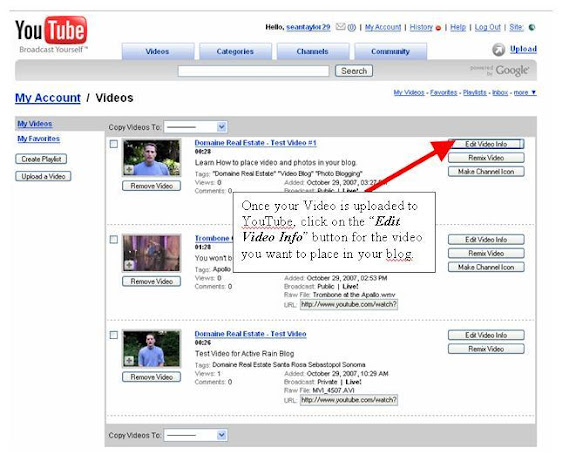Open Domaine Real Estate - Test Video title
This screenshot has width=576, height=475.
(250, 334)
